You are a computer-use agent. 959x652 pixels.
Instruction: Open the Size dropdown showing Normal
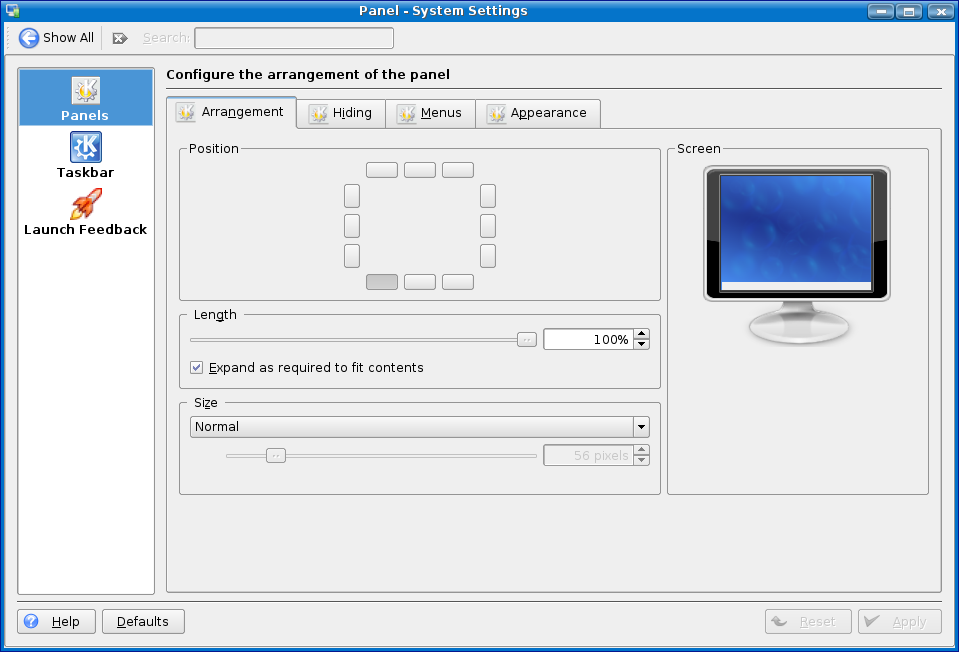[420, 427]
